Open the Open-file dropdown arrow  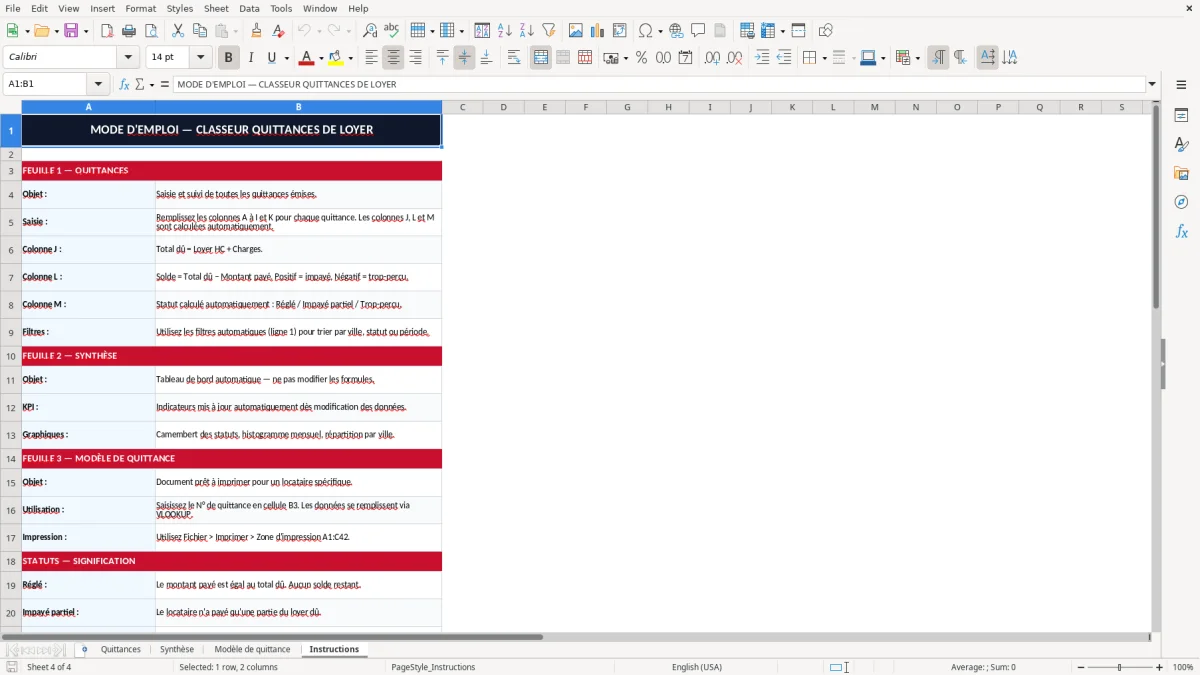[x=54, y=31]
